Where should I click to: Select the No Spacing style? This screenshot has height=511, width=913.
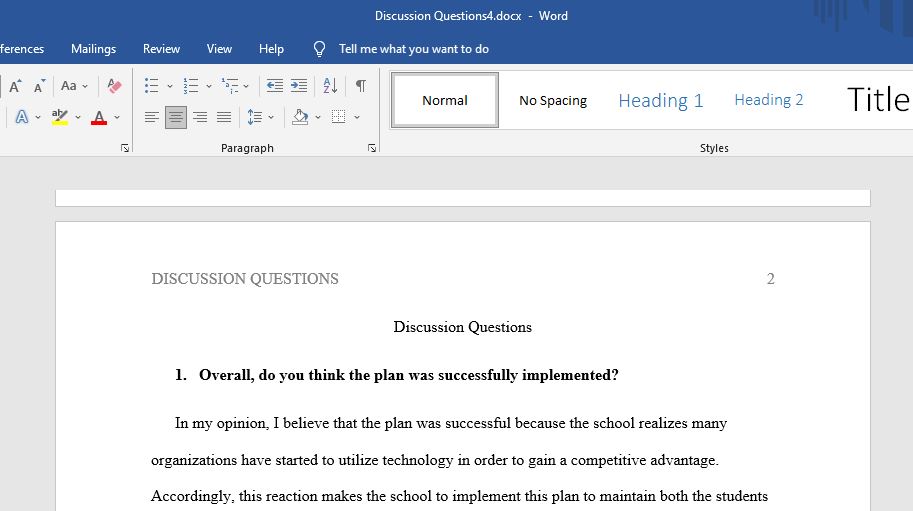[553, 100]
